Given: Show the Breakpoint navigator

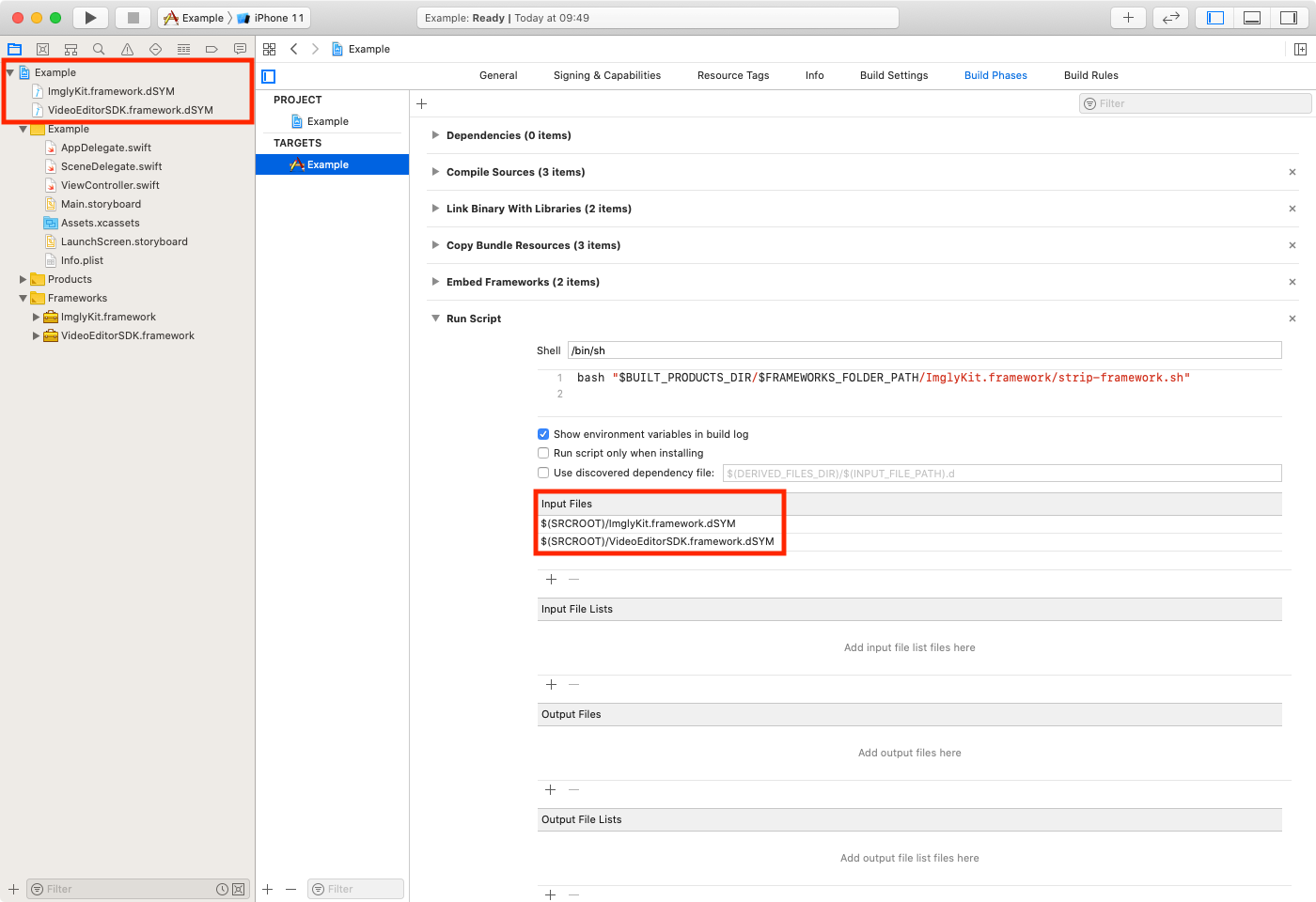Looking at the screenshot, I should click(211, 49).
